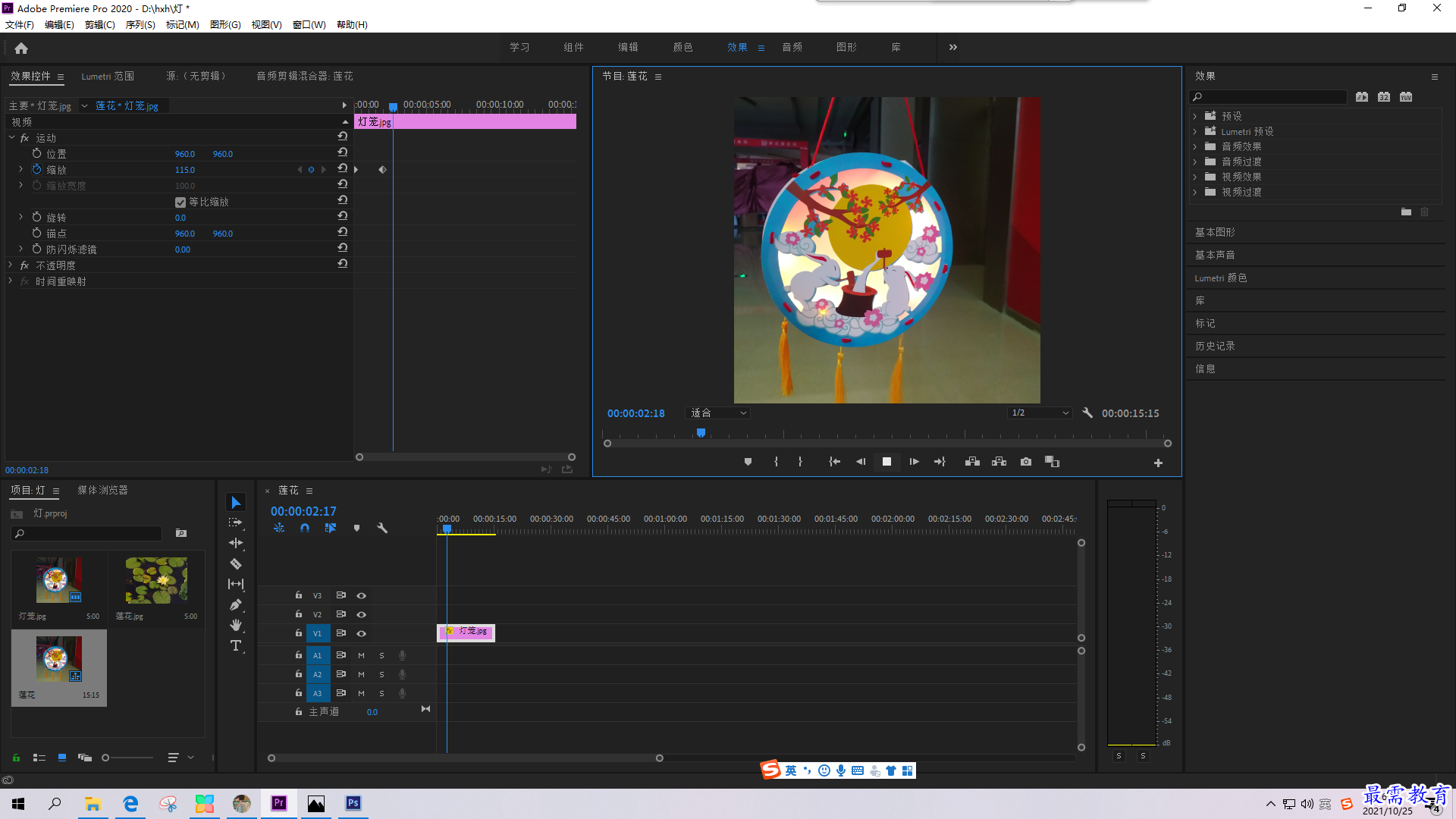The width and height of the screenshot is (1456, 819).
Task: Open the 基本图形 panel
Action: click(x=1215, y=232)
